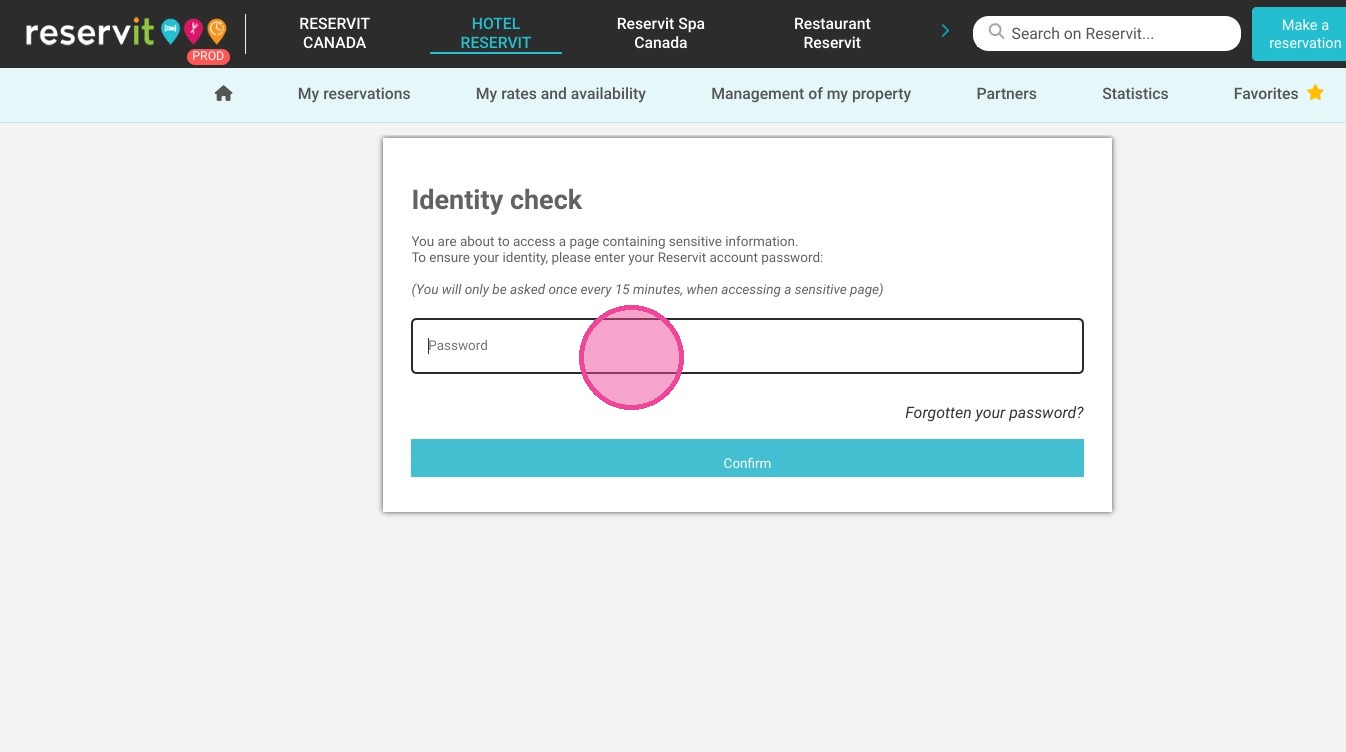Click the reservit logo text
This screenshot has width=1346, height=752.
90,33
